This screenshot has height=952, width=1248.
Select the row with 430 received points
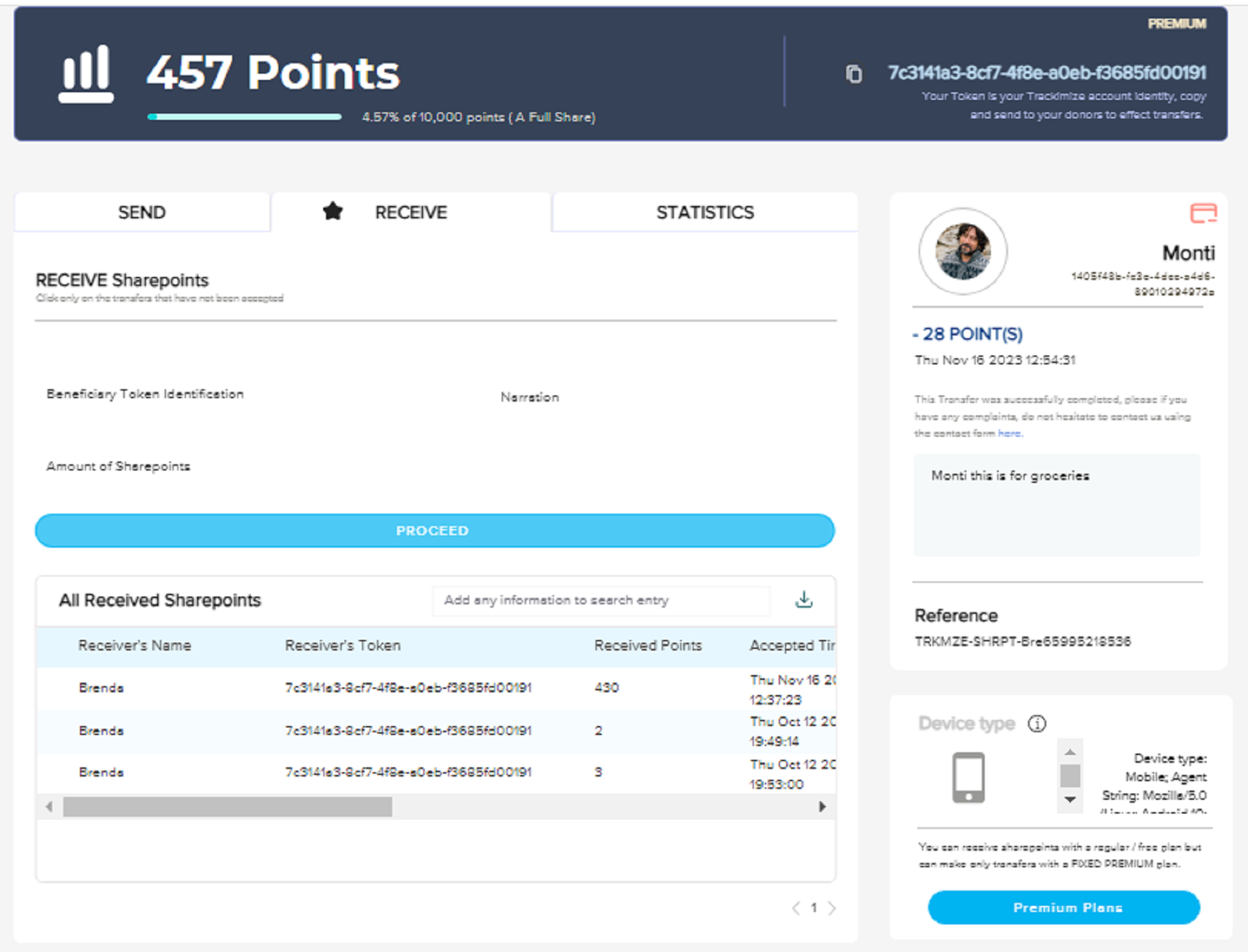pyautogui.click(x=436, y=689)
